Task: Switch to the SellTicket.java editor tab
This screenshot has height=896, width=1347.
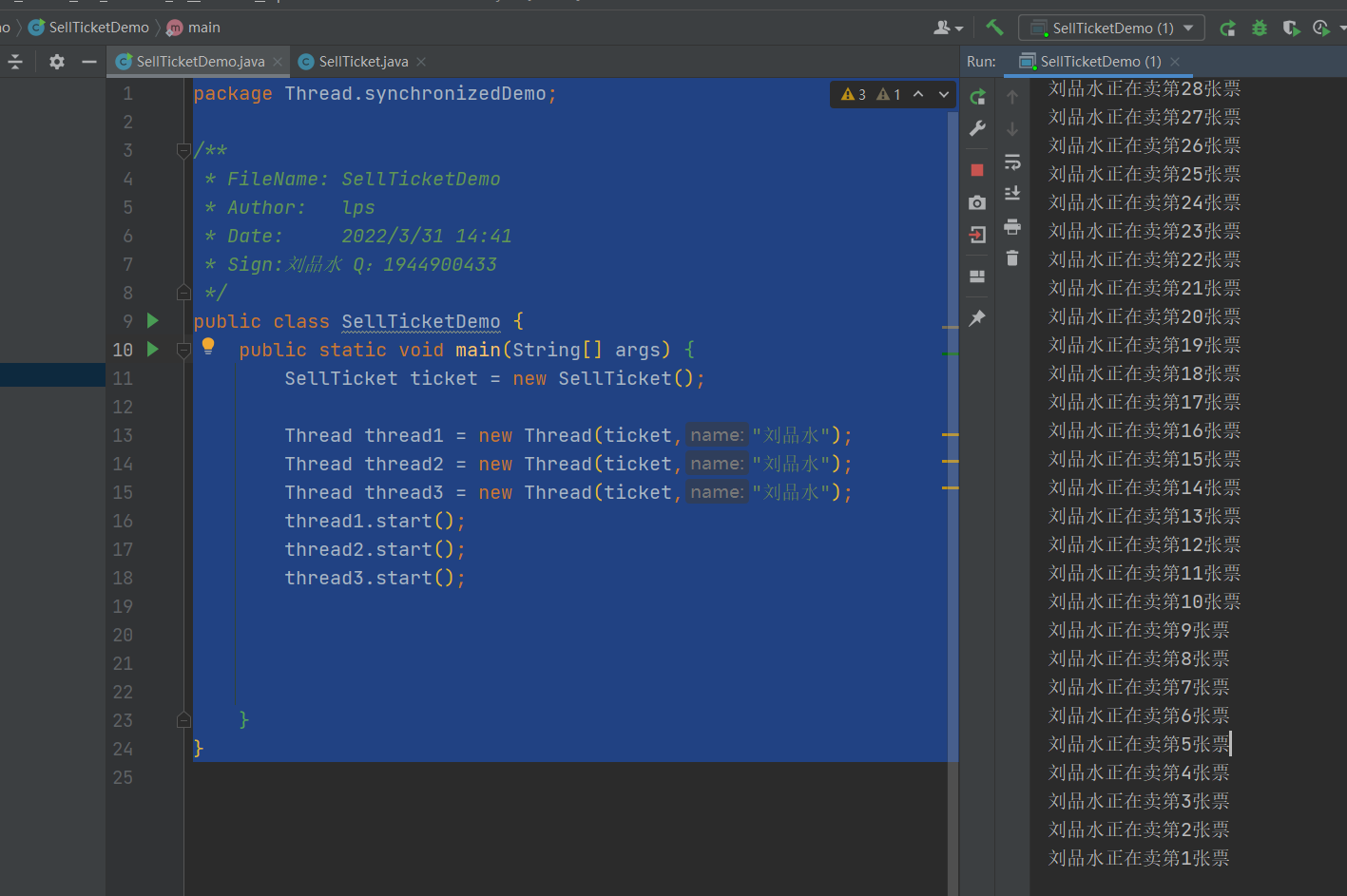Action: [363, 62]
